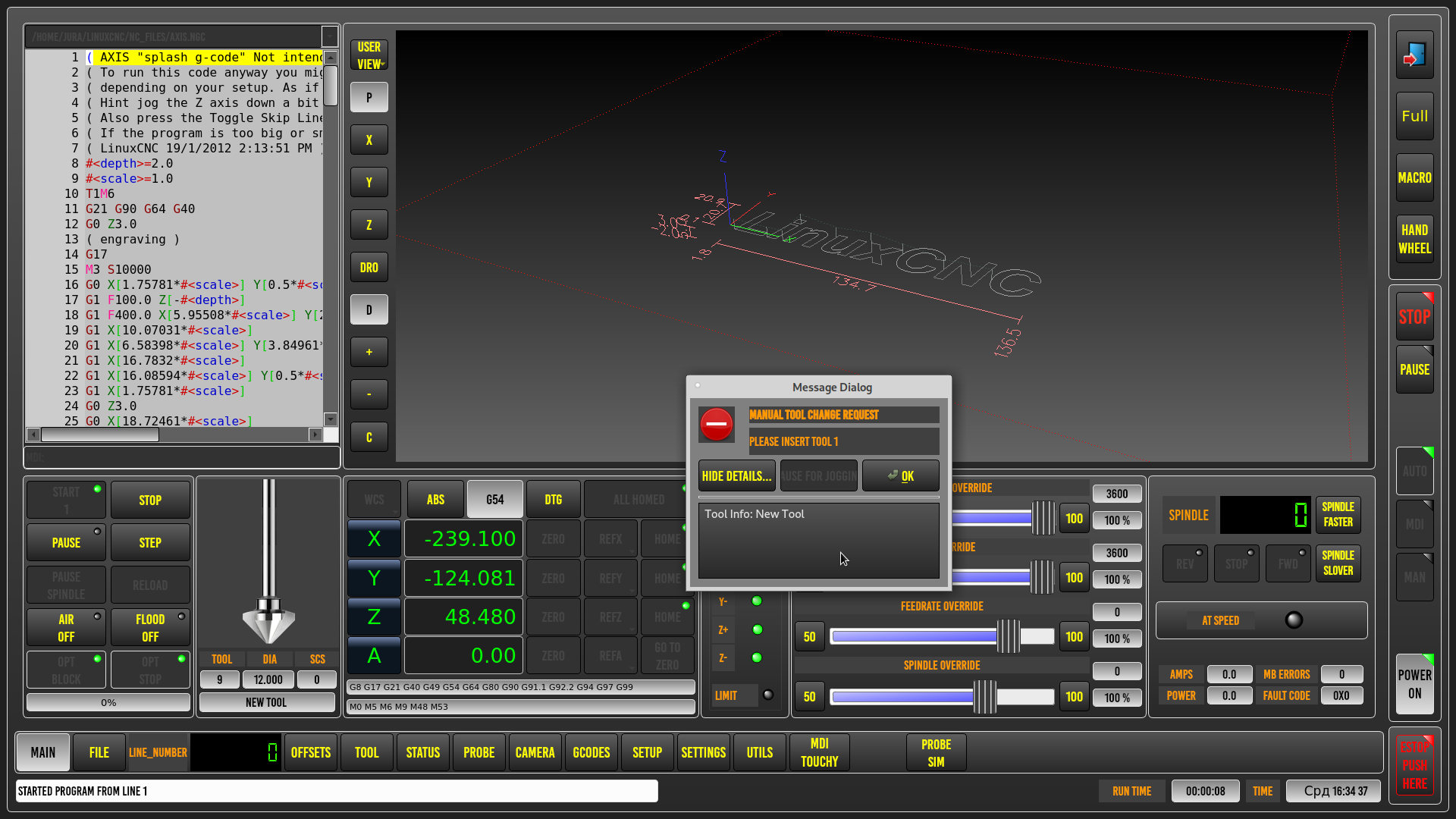Click the red stop sign icon in Message Dialog
This screenshot has width=1456, height=819.
coord(717,424)
